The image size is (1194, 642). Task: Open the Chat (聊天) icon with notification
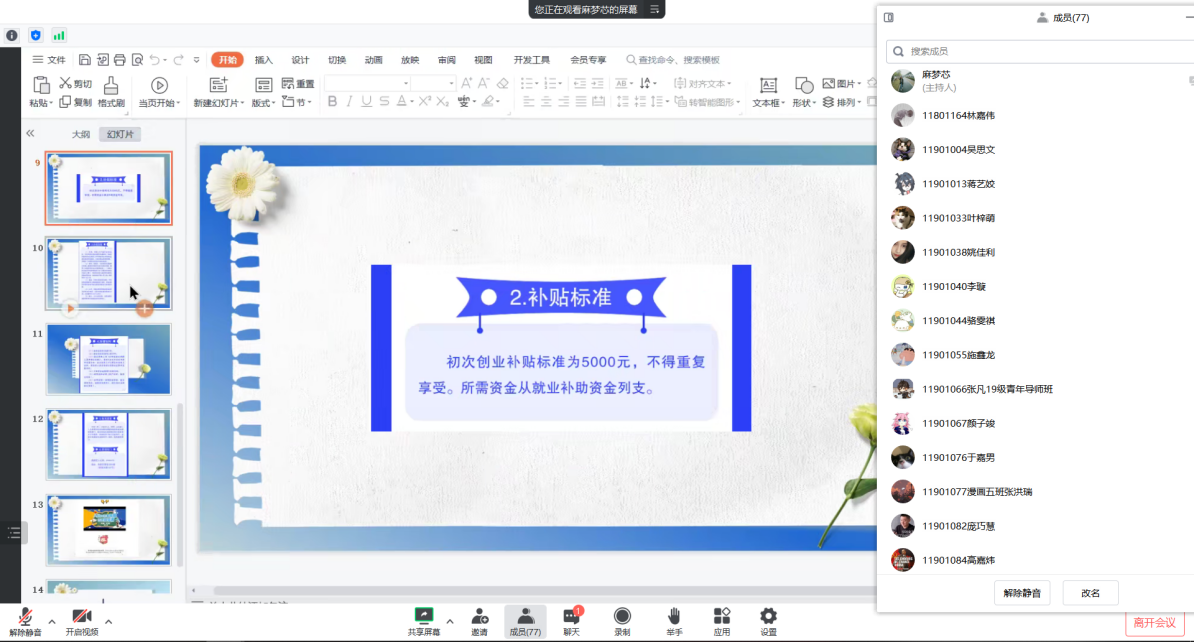572,617
